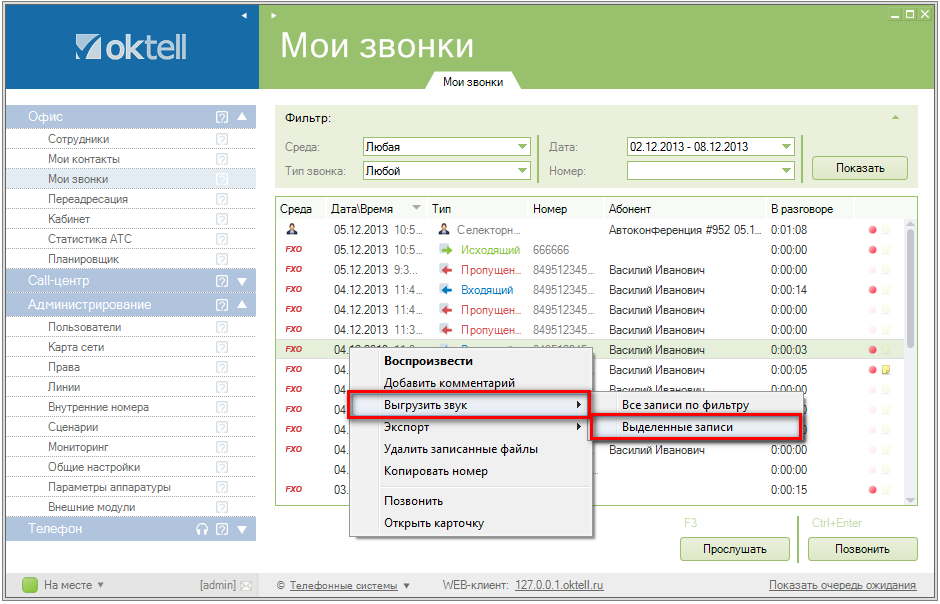
Task: Click the envelope icon next to [admin]
Action: pyautogui.click(x=246, y=585)
